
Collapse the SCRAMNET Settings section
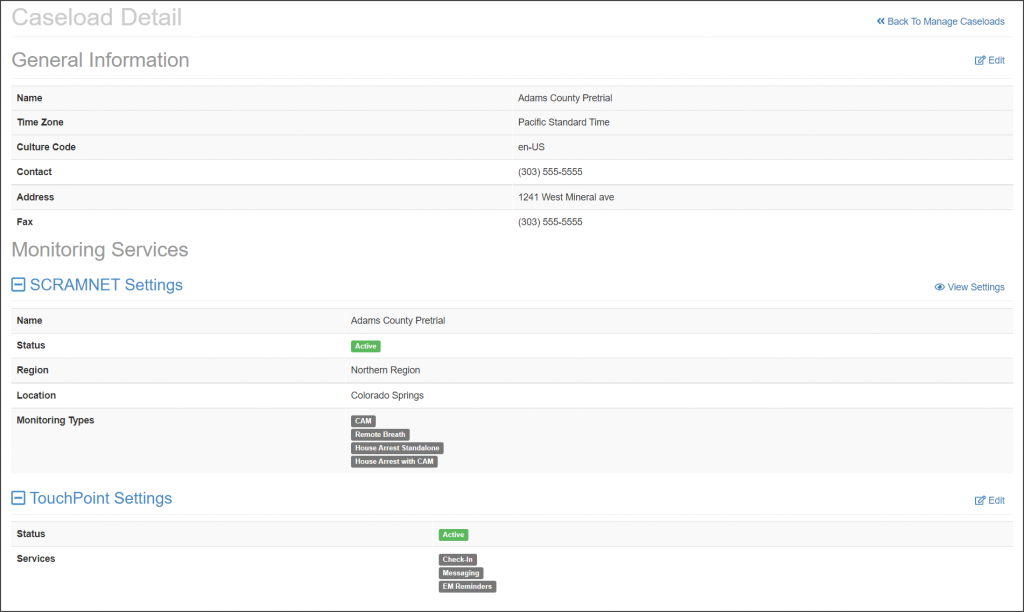[x=17, y=284]
